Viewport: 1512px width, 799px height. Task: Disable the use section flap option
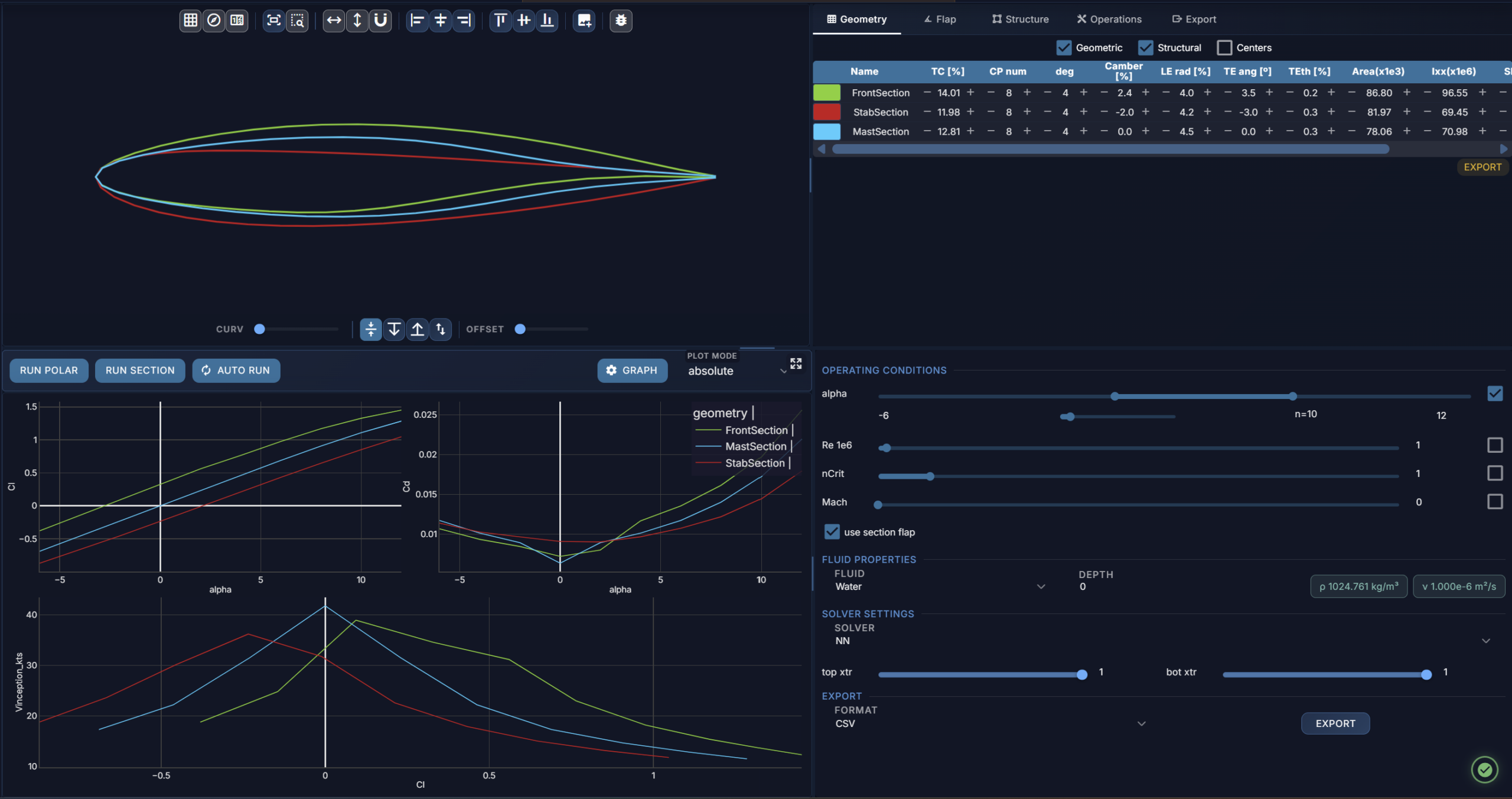pos(832,532)
